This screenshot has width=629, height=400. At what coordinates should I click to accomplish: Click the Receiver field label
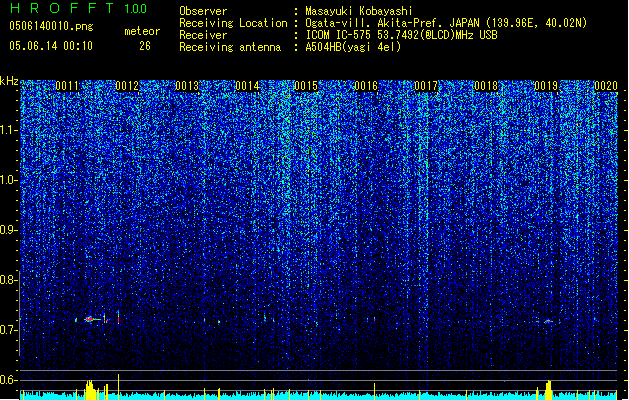click(203, 35)
